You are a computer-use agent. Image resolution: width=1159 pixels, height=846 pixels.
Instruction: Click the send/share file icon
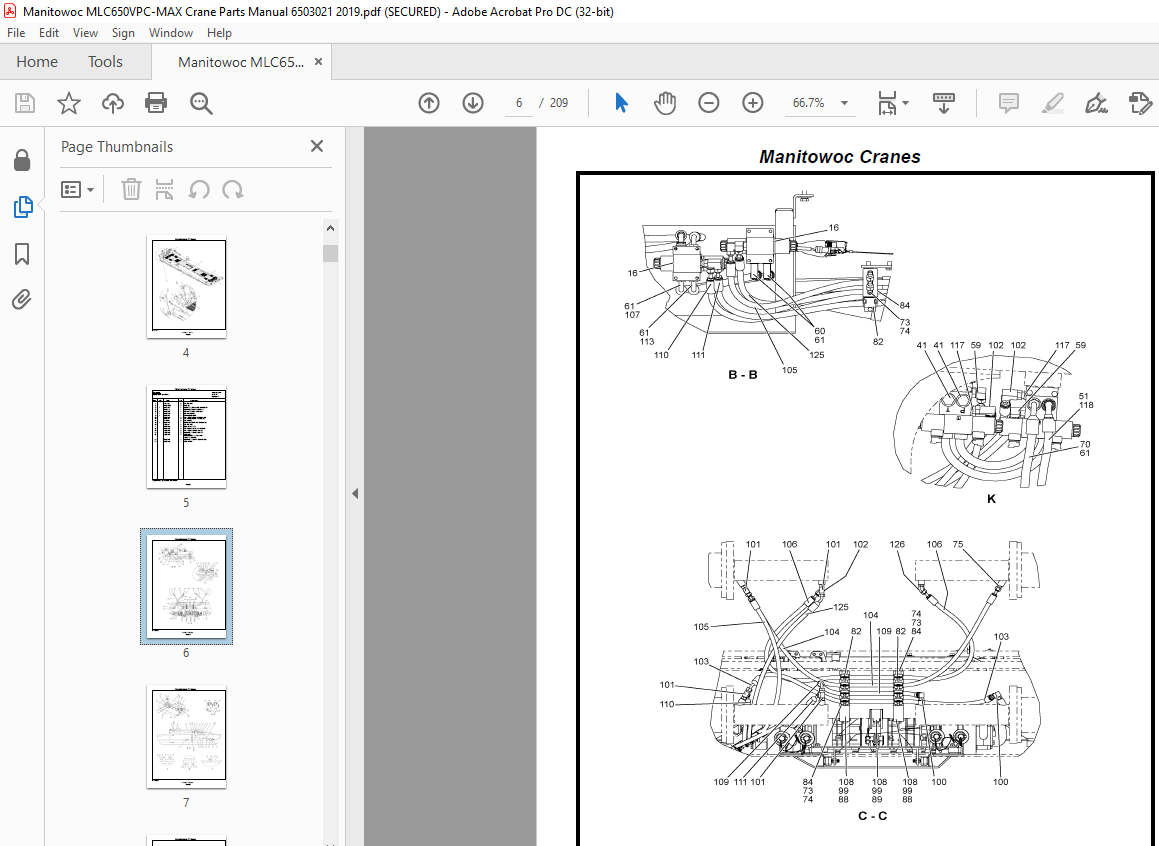click(1141, 103)
